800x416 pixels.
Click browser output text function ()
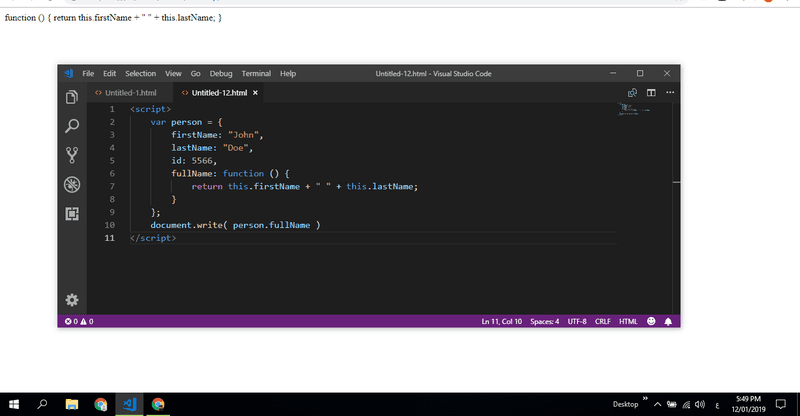[24, 17]
